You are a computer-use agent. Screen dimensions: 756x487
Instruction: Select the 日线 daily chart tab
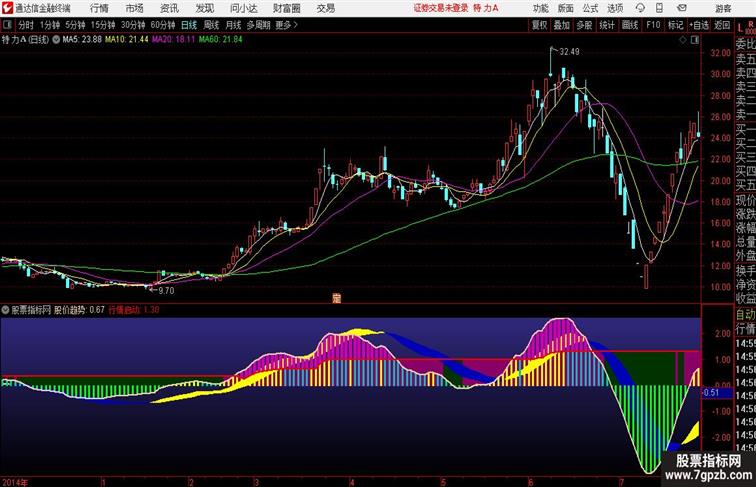pyautogui.click(x=189, y=25)
